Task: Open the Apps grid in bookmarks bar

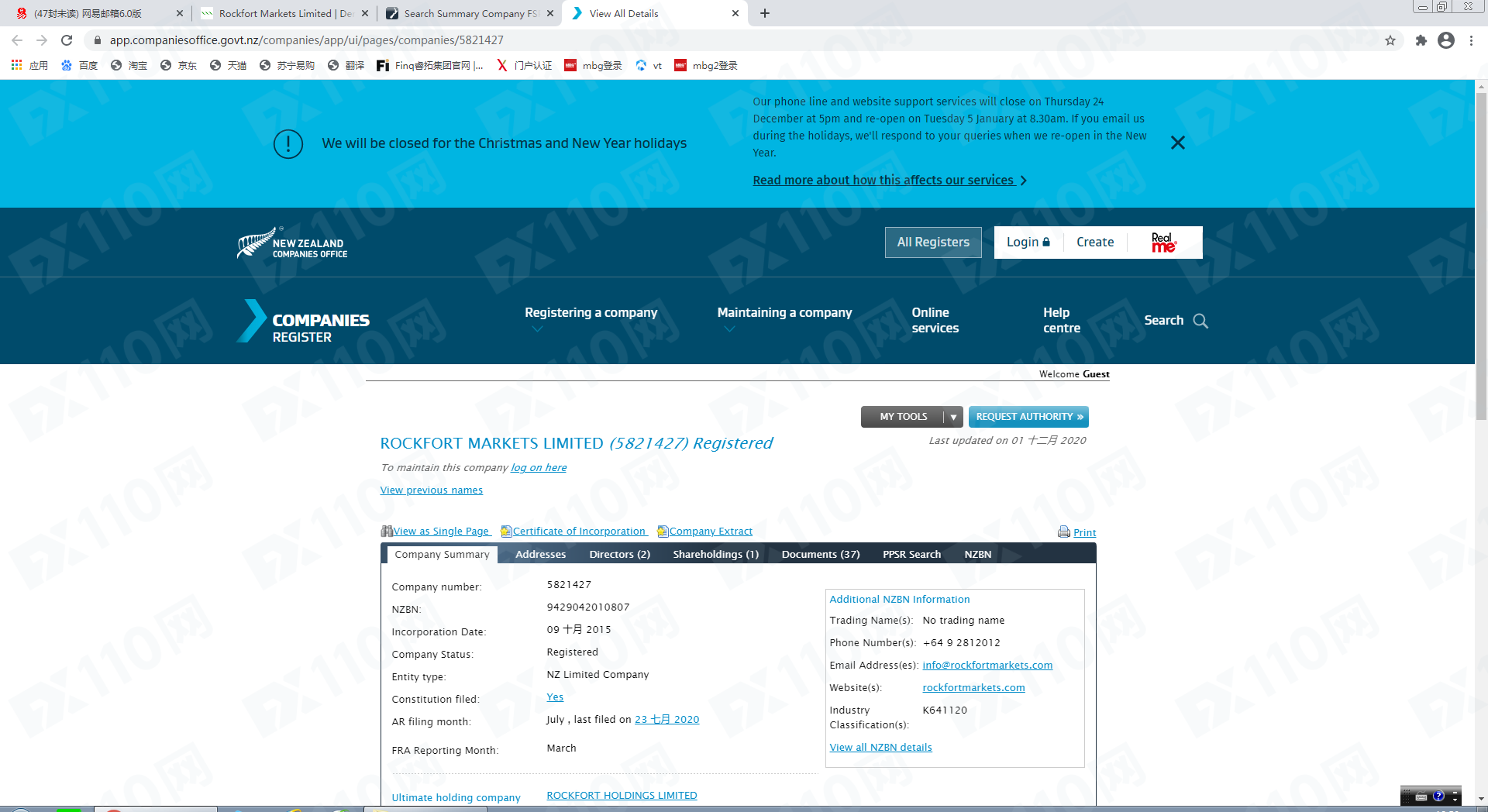Action: pyautogui.click(x=29, y=66)
